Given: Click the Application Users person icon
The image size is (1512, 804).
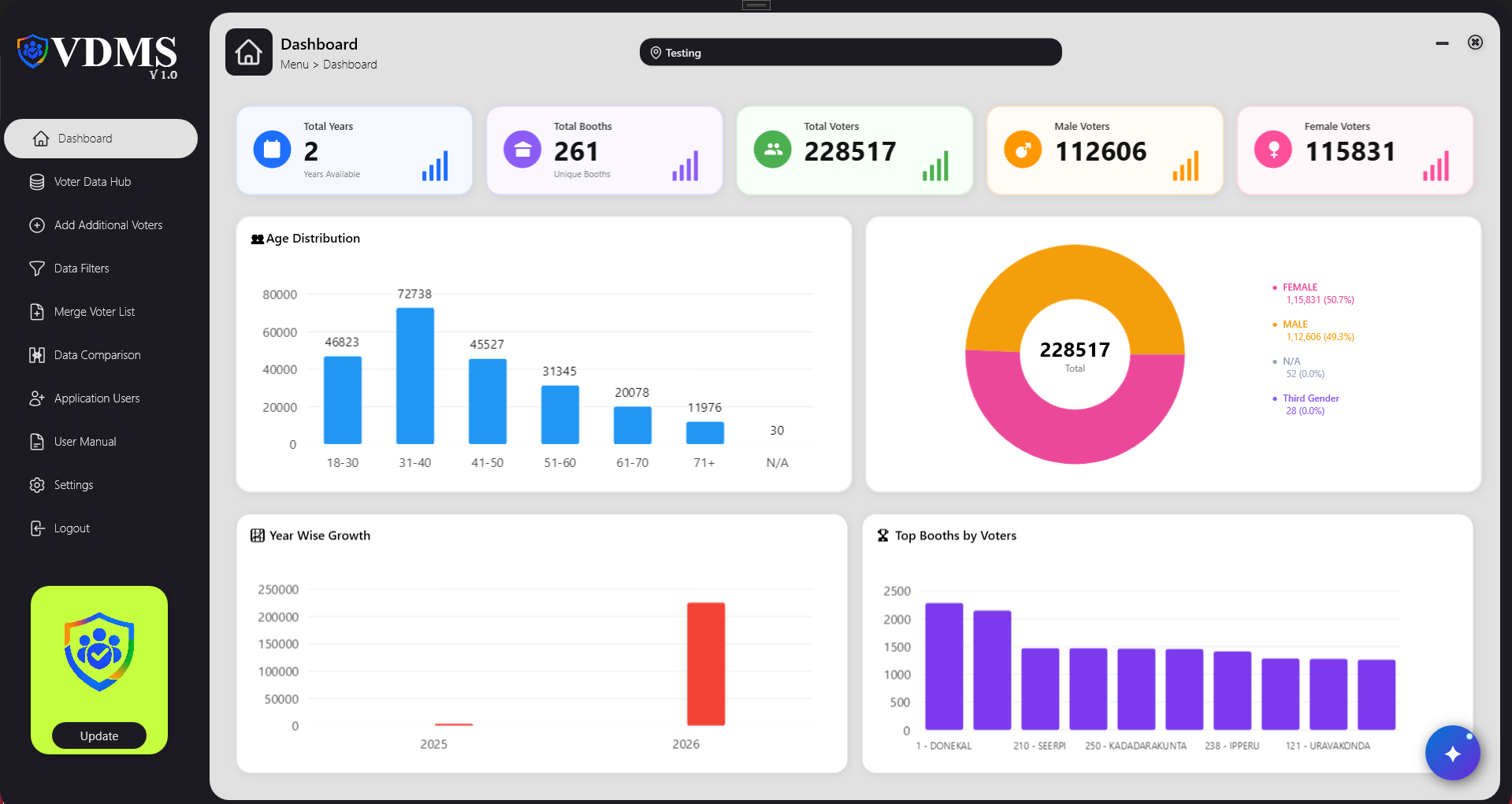Looking at the screenshot, I should (37, 398).
